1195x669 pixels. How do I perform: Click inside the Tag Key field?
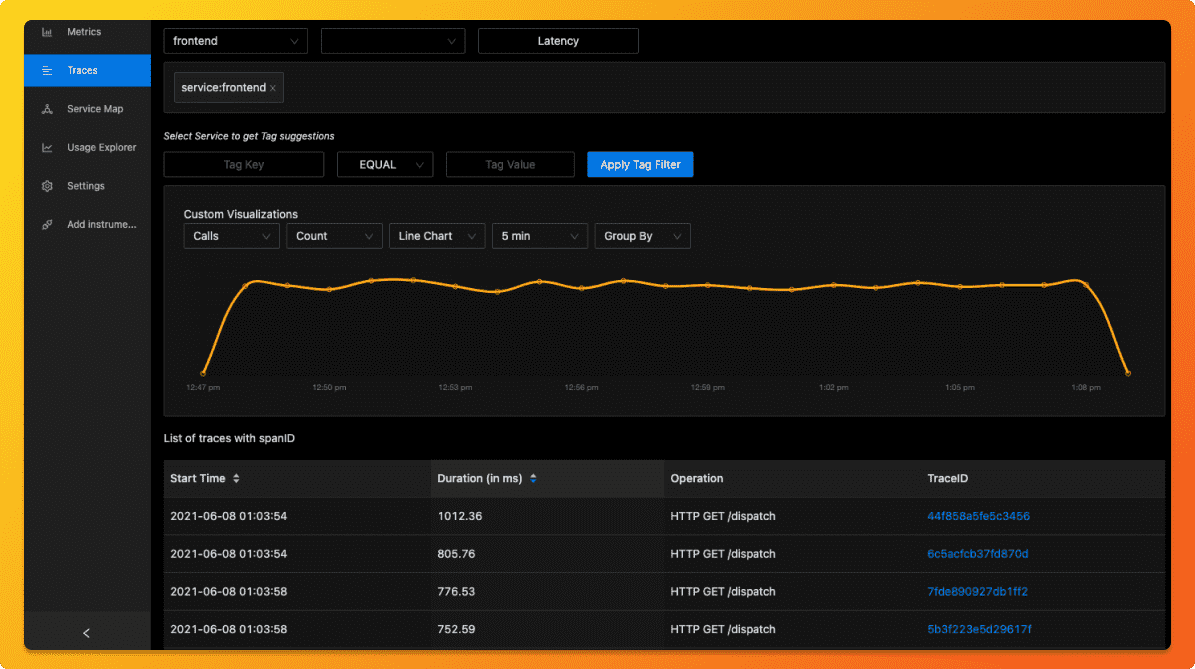(x=243, y=164)
